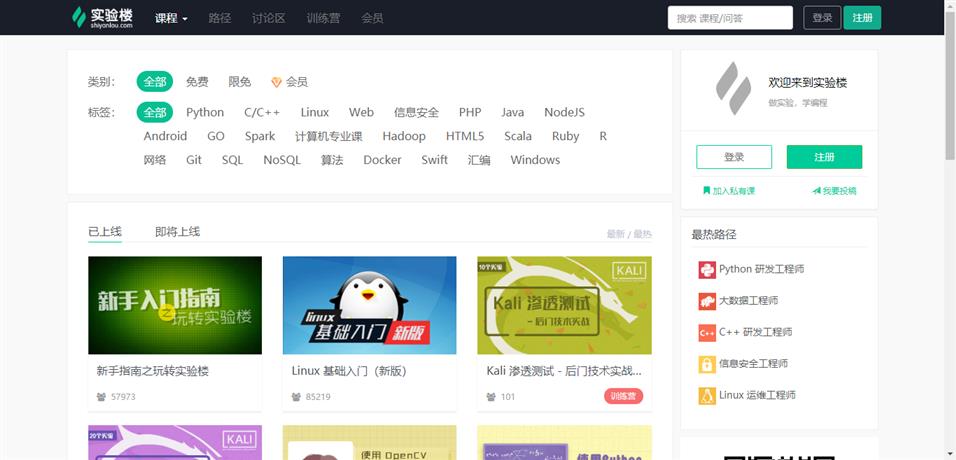Image resolution: width=956 pixels, height=460 pixels.
Task: Open the Python 研发工程师 path icon
Action: click(707, 270)
